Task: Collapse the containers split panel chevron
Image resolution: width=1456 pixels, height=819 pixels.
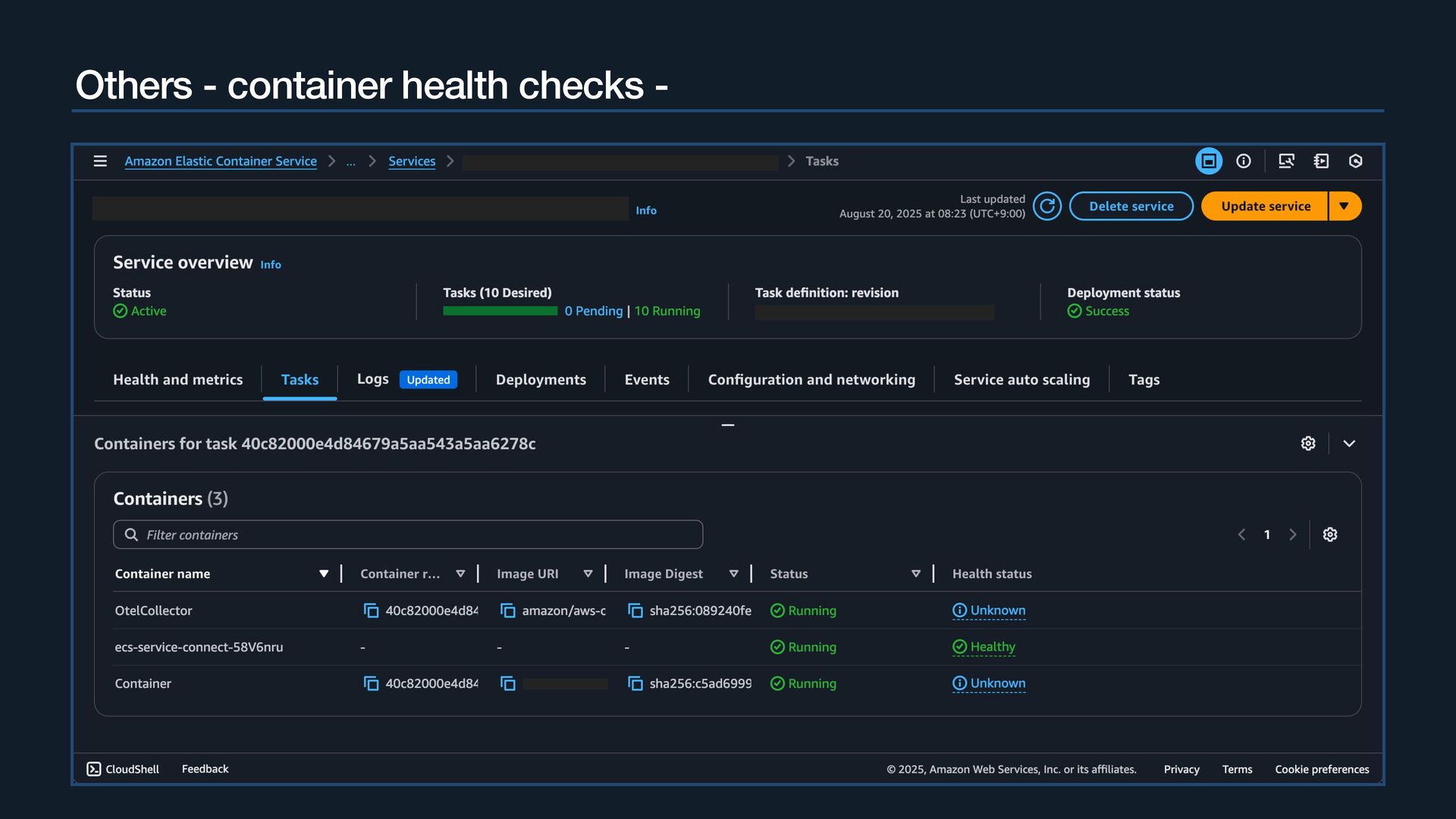Action: point(1349,444)
